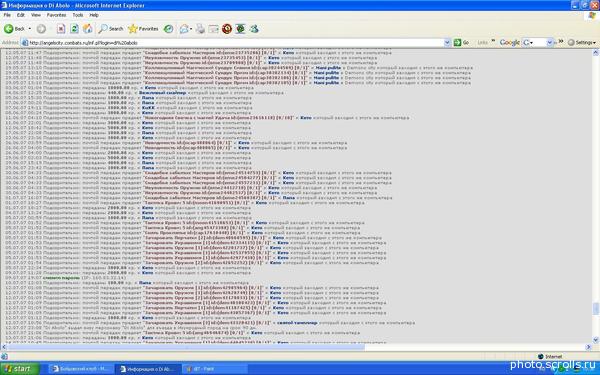Open the Search magnifier in toolbar

tap(111, 29)
